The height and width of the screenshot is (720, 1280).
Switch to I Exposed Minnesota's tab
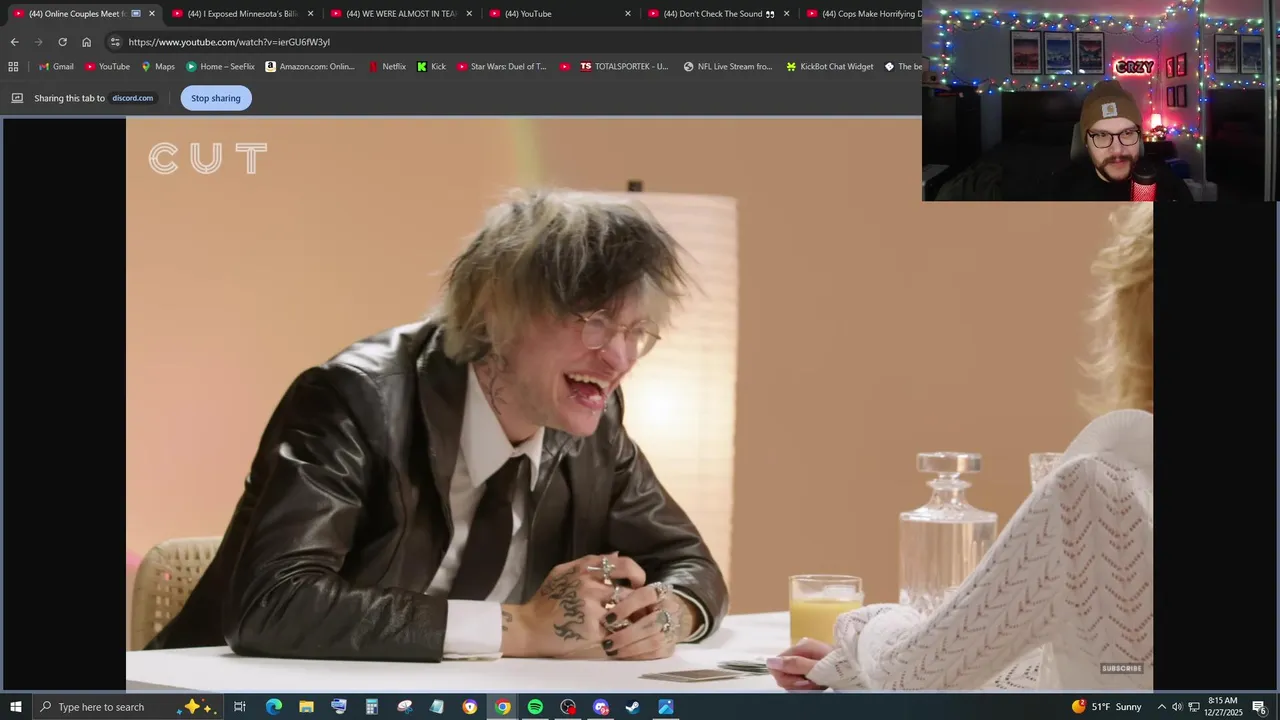(x=241, y=14)
